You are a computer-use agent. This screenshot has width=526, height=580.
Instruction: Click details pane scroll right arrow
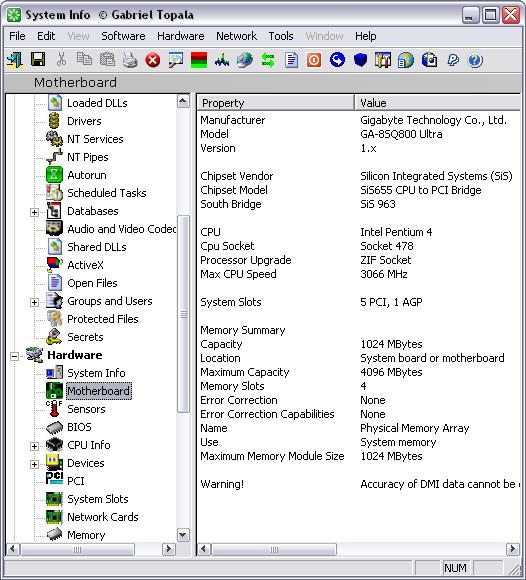[x=513, y=549]
